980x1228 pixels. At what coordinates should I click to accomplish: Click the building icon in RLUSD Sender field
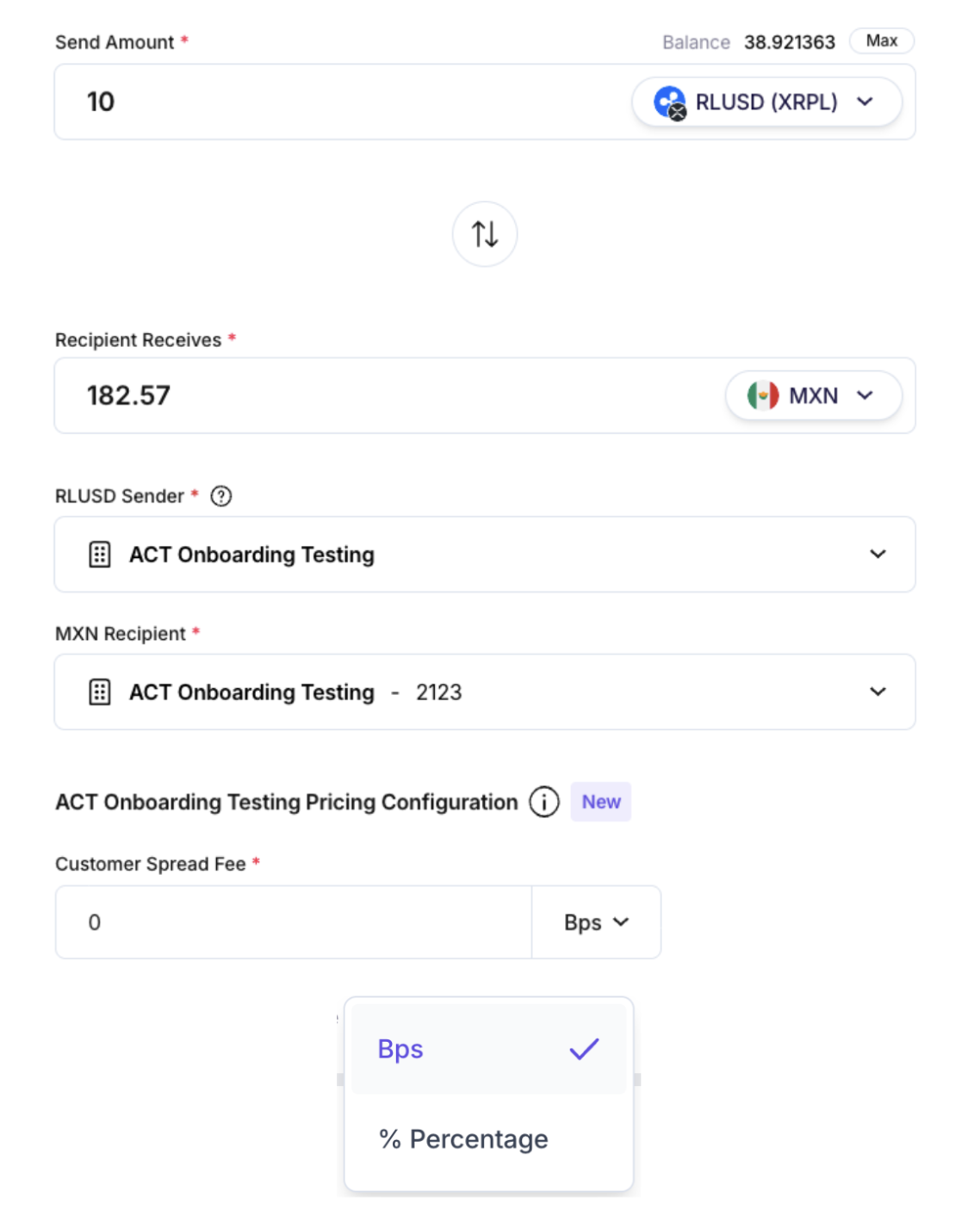[100, 555]
